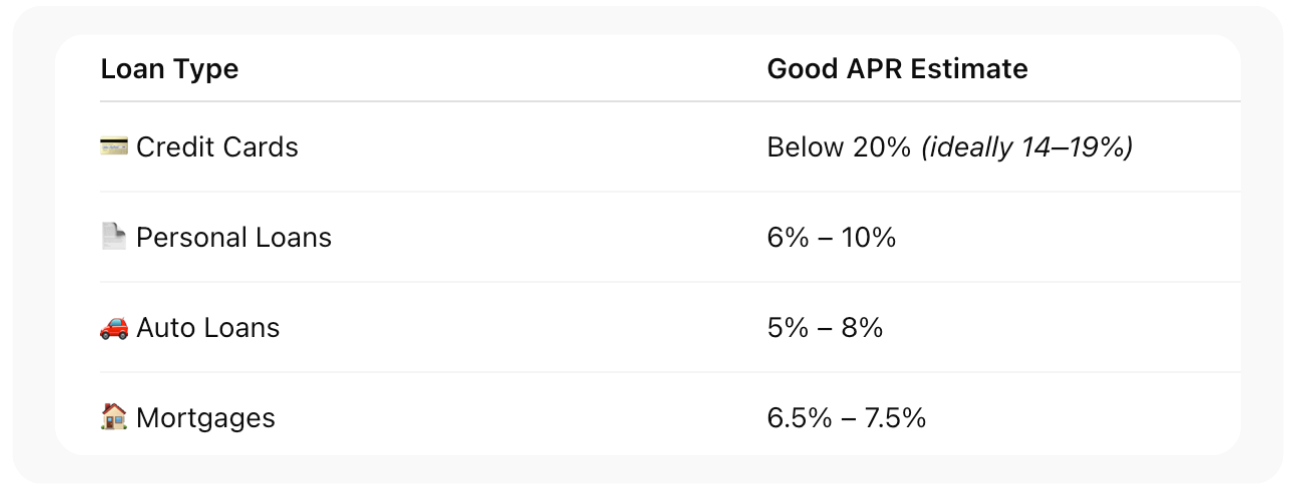Click the 6% – 10% cell
1292x491 pixels.
click(x=831, y=238)
